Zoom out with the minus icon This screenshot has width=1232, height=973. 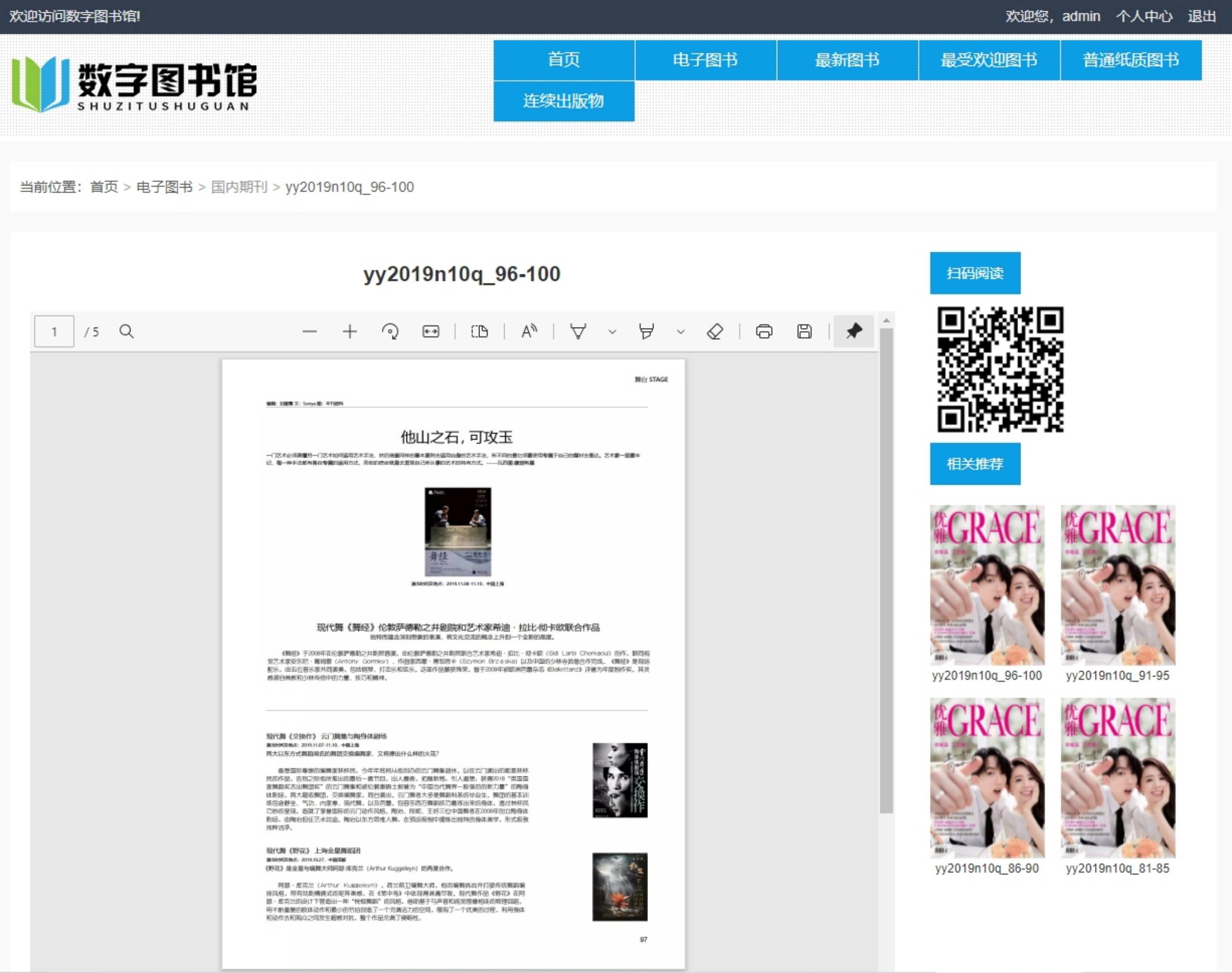(x=309, y=332)
